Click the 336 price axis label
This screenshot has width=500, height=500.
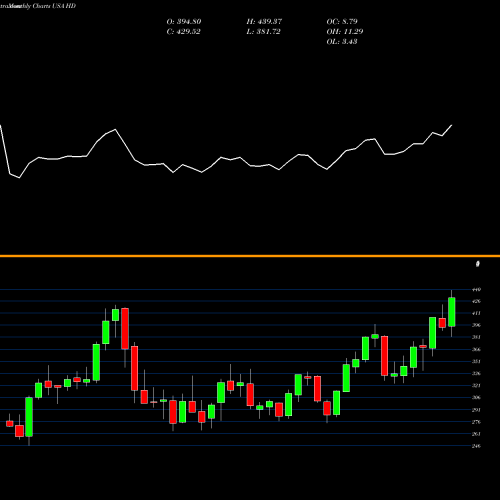click(x=476, y=374)
